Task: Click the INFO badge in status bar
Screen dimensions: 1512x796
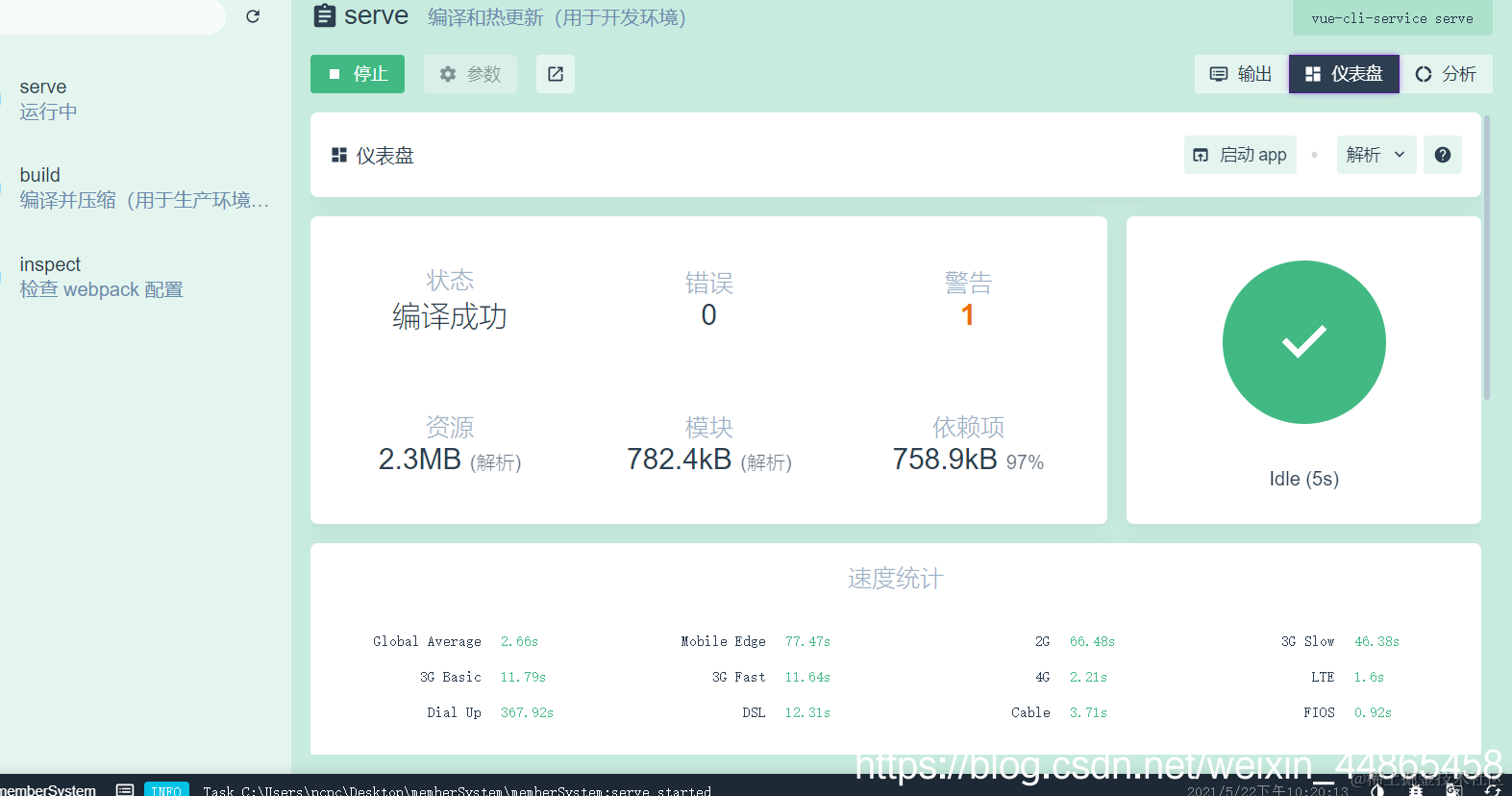Action: [166, 789]
